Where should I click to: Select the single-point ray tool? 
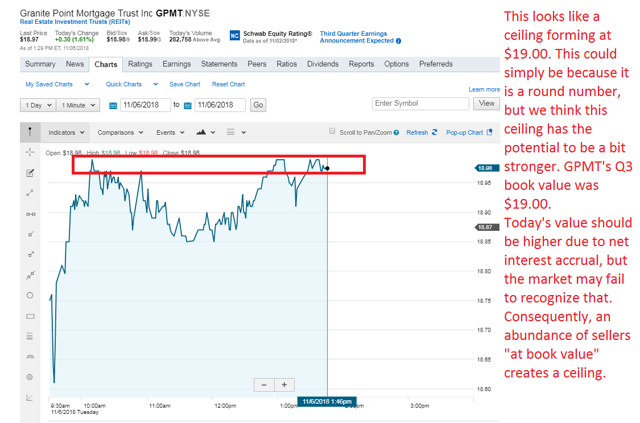coord(30,234)
